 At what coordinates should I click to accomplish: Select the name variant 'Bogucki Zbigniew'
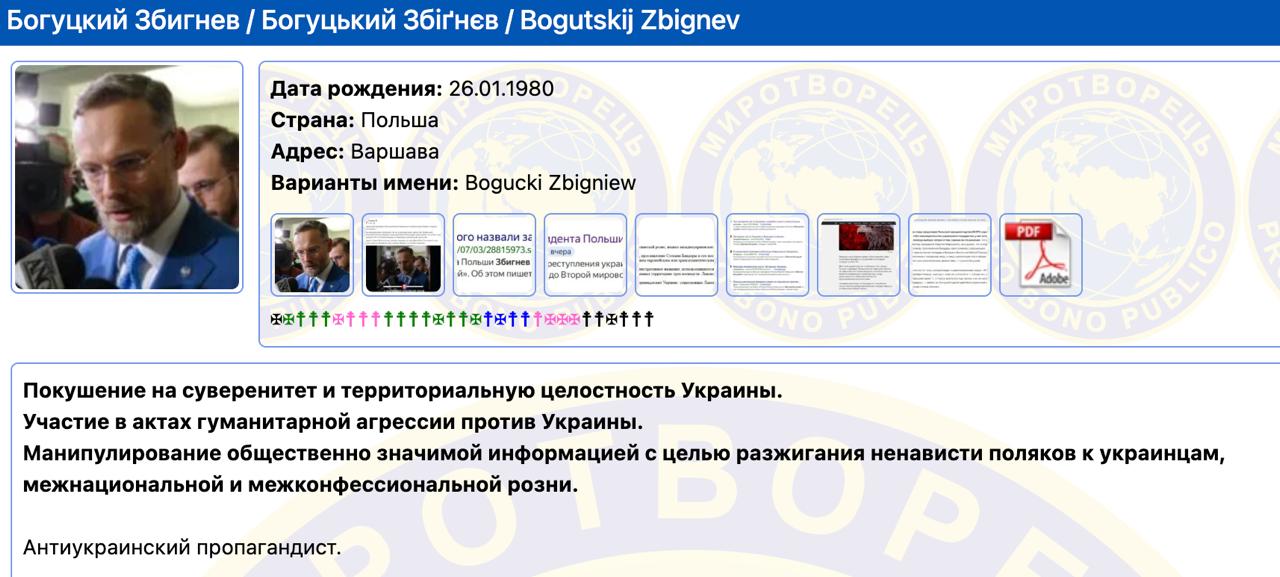point(550,184)
